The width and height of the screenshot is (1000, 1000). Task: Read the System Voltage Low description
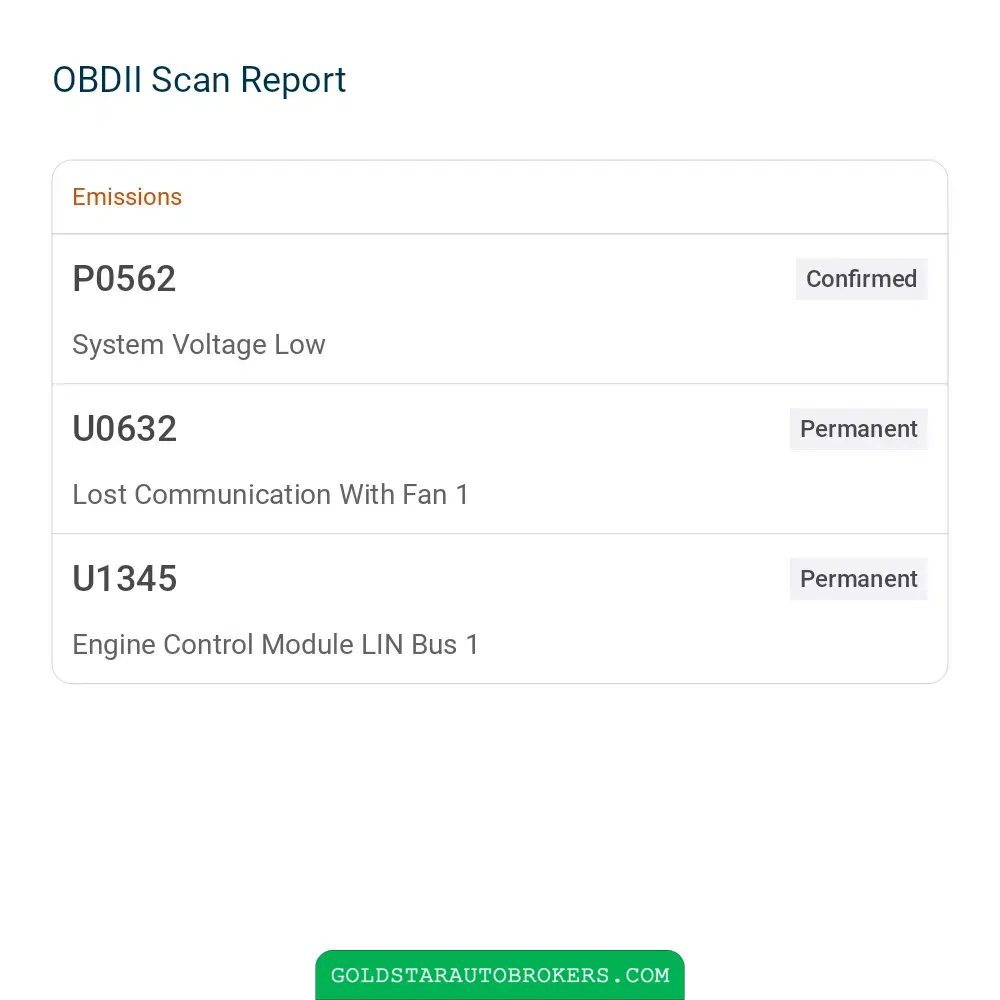(x=199, y=344)
